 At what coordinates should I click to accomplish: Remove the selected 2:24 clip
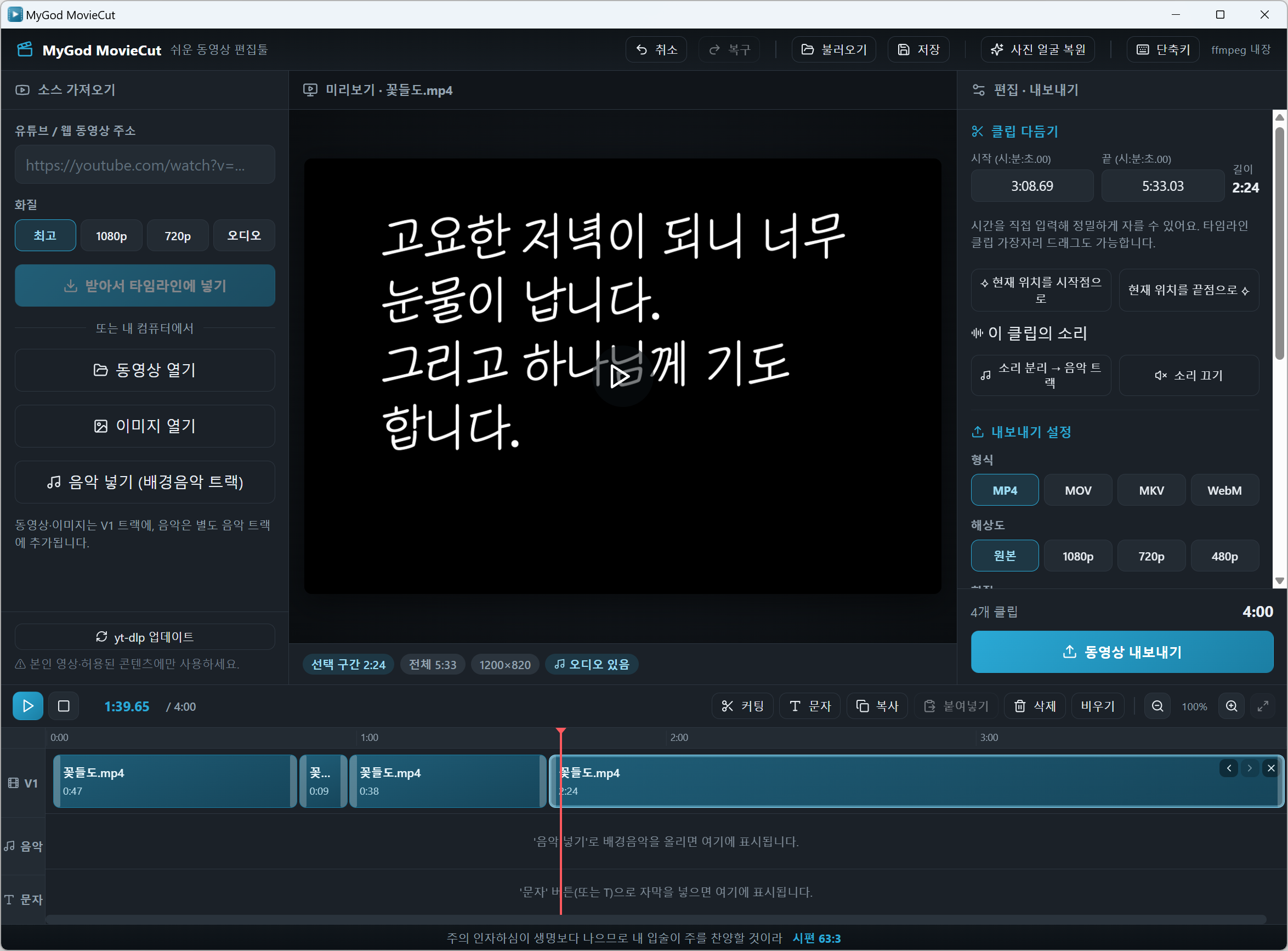click(1271, 768)
